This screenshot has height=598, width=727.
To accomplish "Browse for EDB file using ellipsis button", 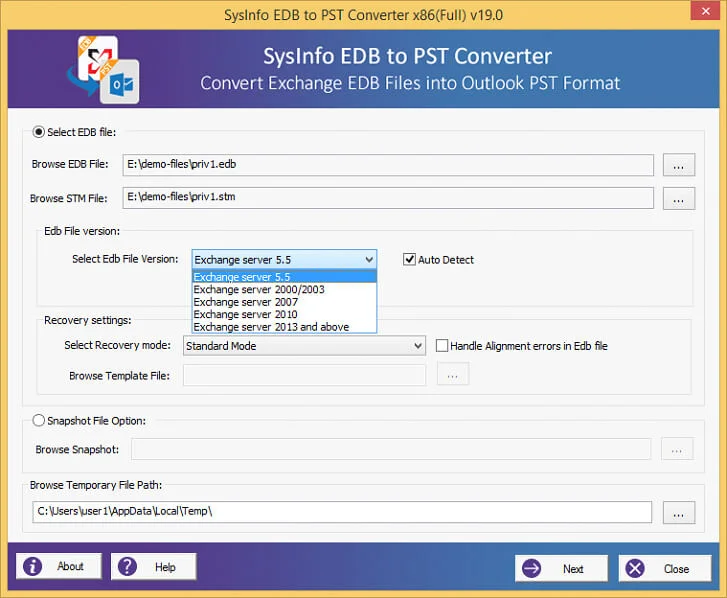I will (x=679, y=165).
